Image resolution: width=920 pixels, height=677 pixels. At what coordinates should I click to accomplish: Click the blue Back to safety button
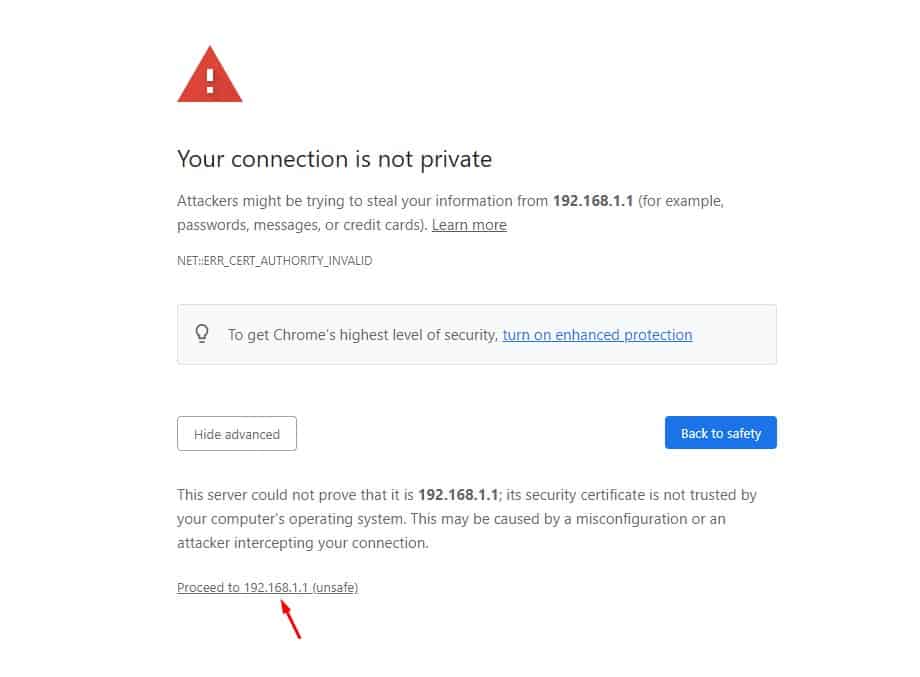tap(720, 433)
